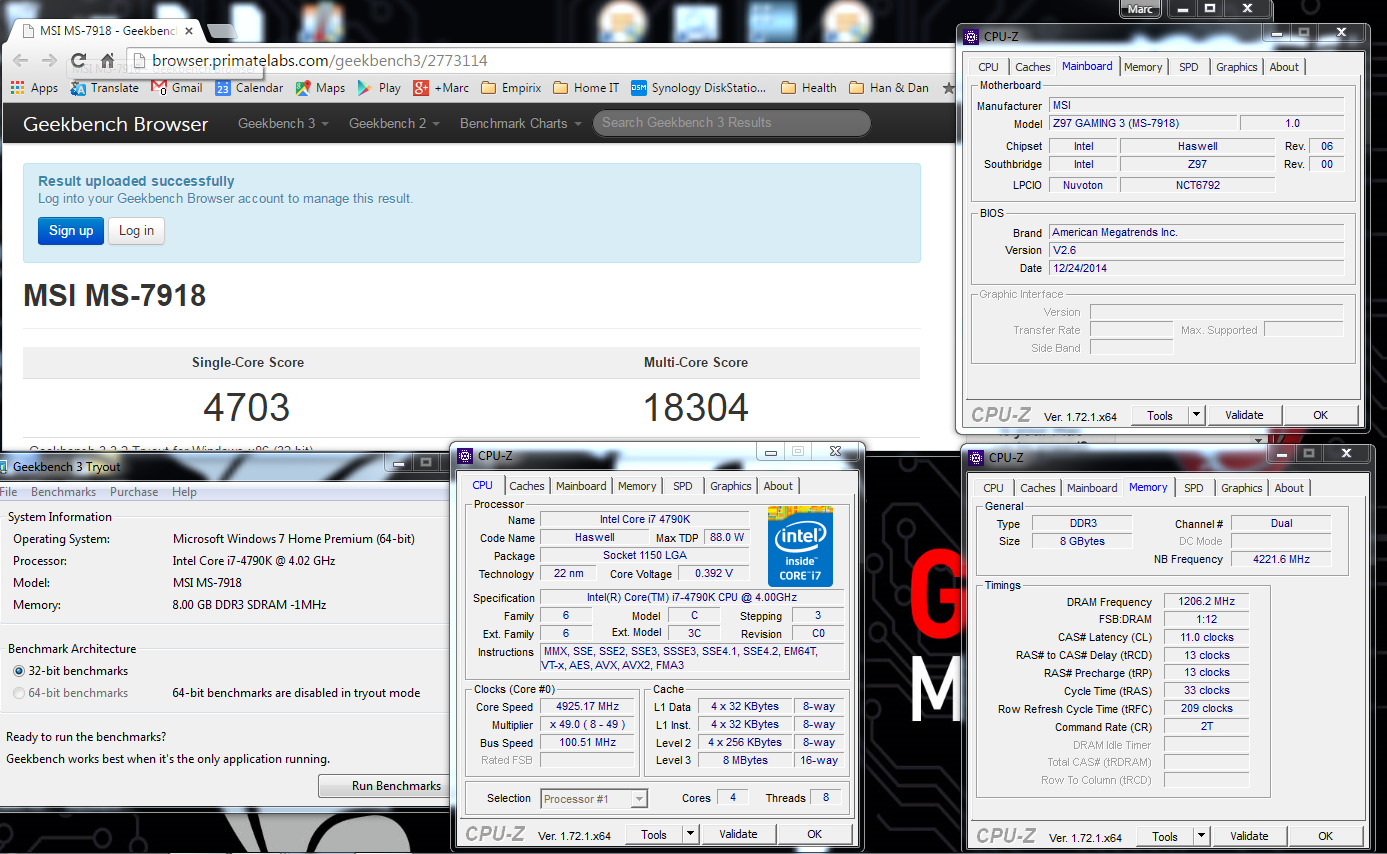Click the Tools button in the CPU window
The width and height of the screenshot is (1387, 854).
click(x=654, y=834)
